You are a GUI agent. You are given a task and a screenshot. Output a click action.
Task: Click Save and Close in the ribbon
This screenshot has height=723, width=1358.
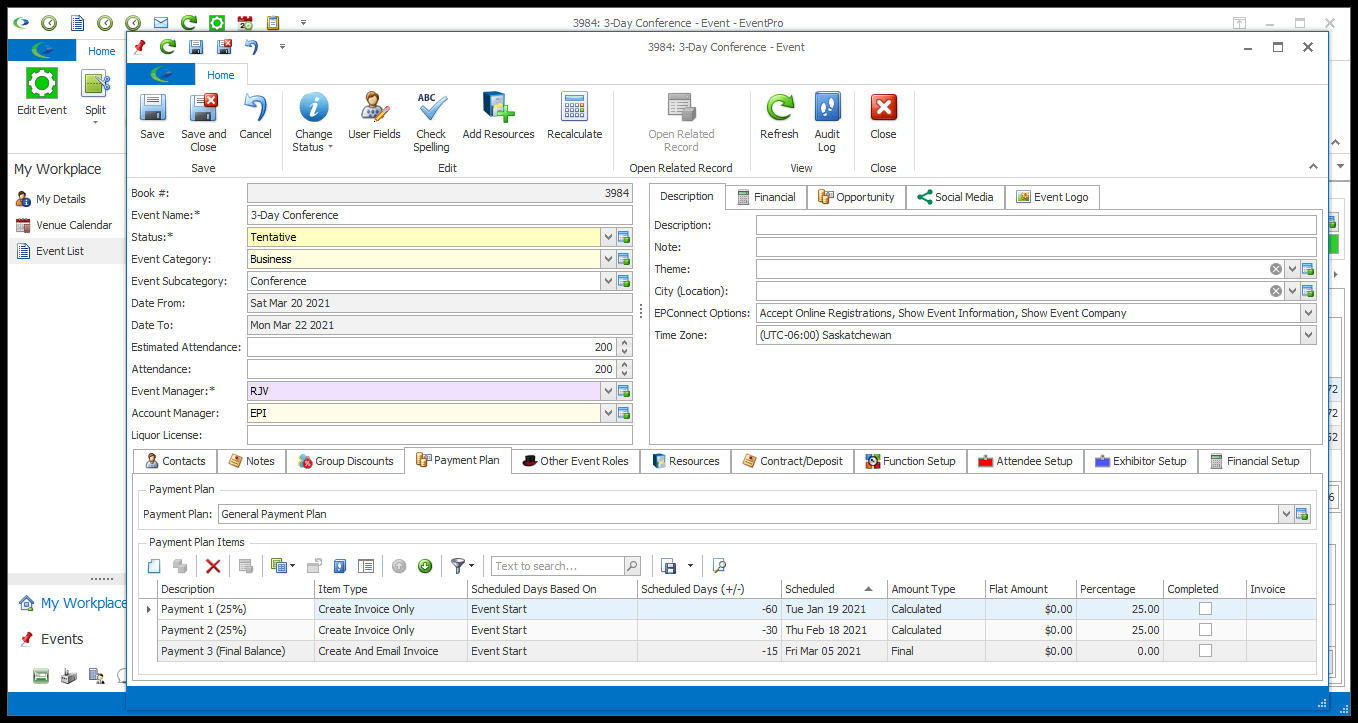(x=203, y=122)
